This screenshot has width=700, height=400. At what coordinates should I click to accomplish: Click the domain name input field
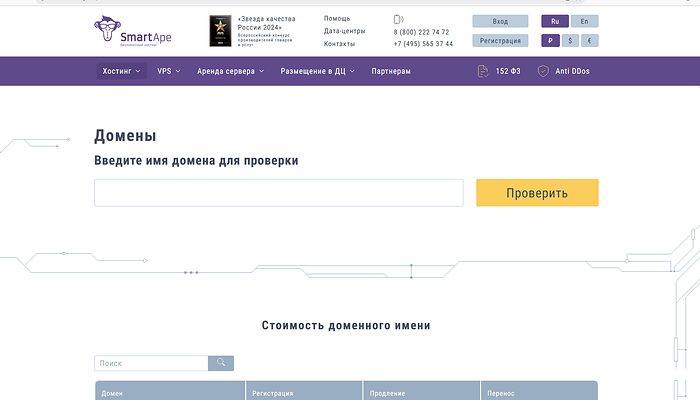tap(279, 193)
